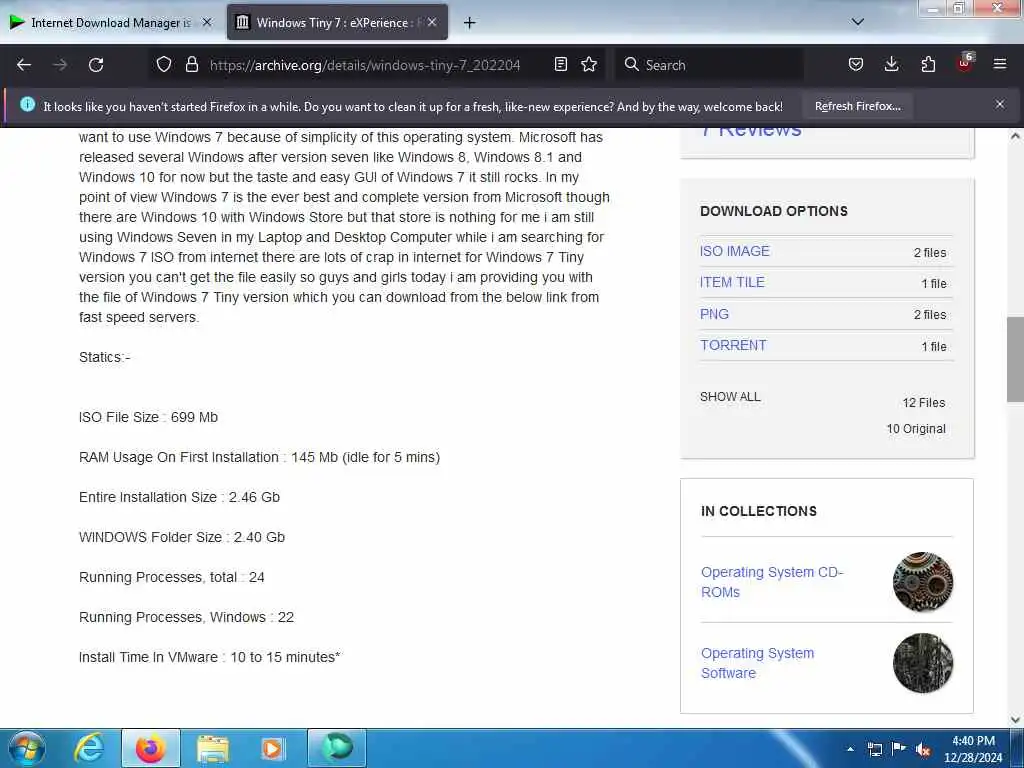This screenshot has height=768, width=1024.
Task: Click the info icon in notification bar
Action: point(27,104)
